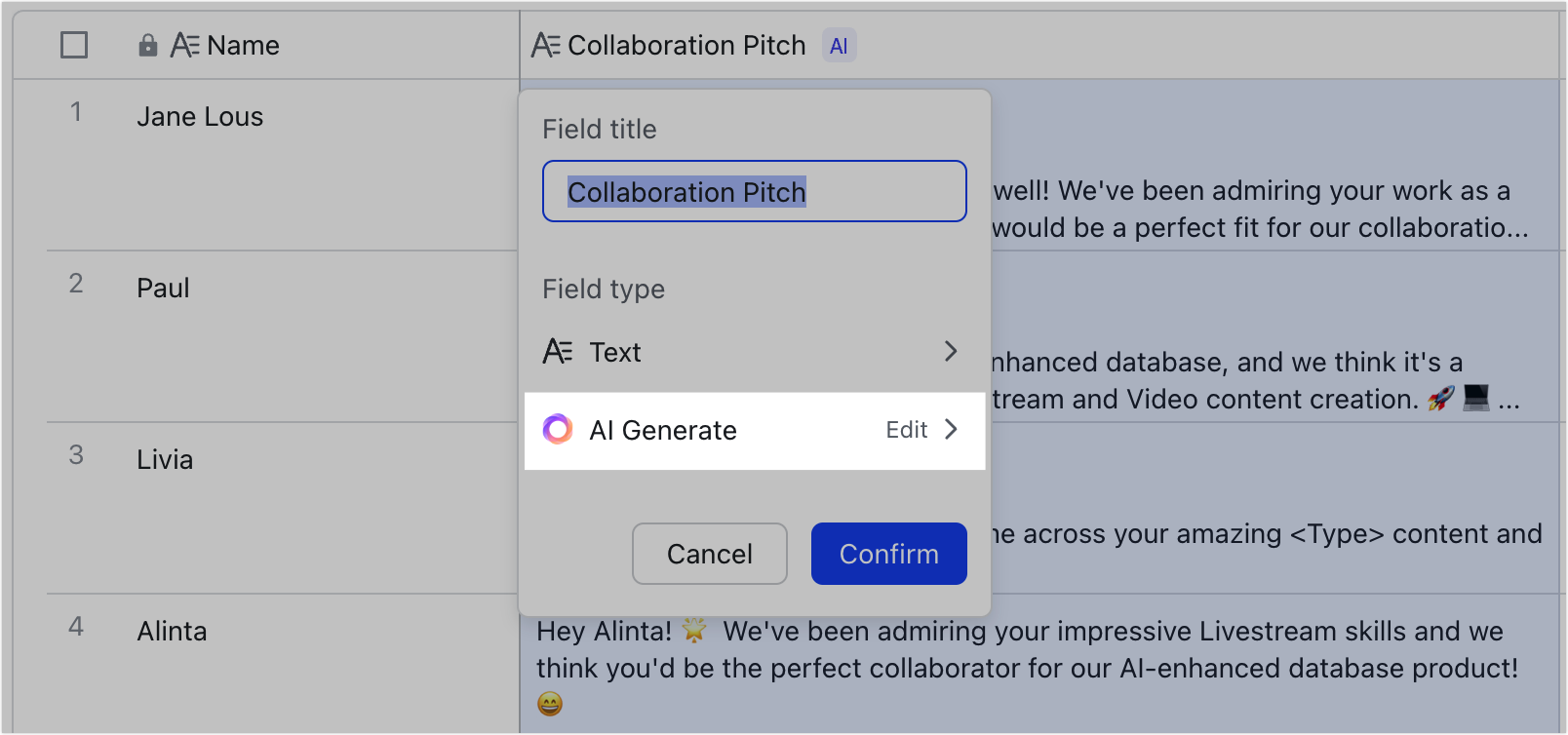Click the text field icon beside Name

pos(186,44)
